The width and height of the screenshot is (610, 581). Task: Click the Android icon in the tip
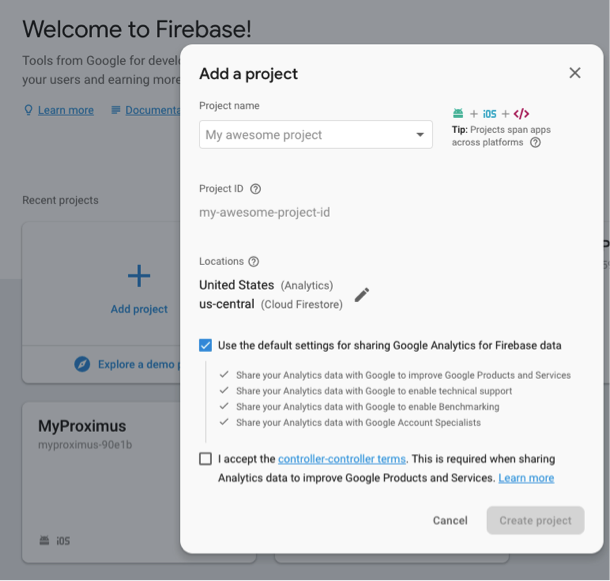[x=458, y=114]
